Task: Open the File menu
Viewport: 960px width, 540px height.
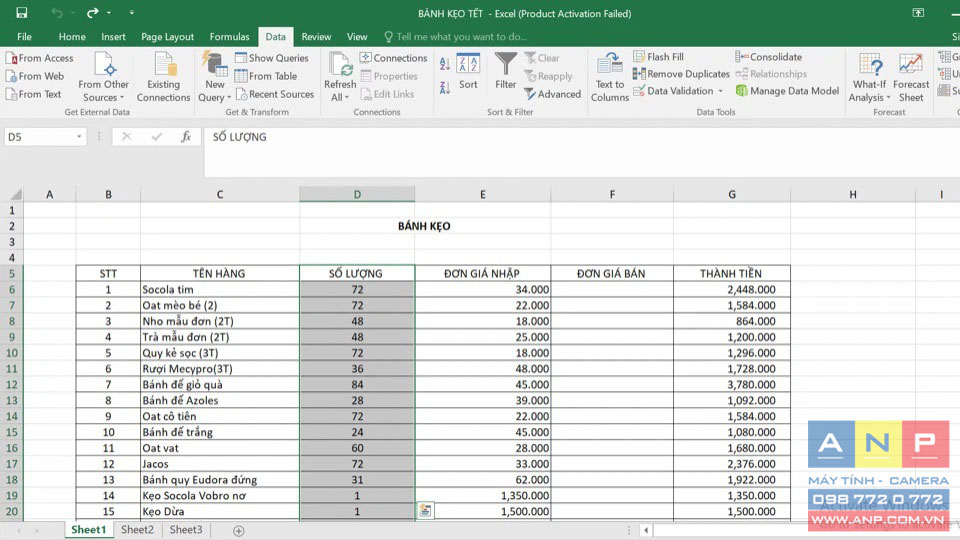Action: (x=24, y=37)
